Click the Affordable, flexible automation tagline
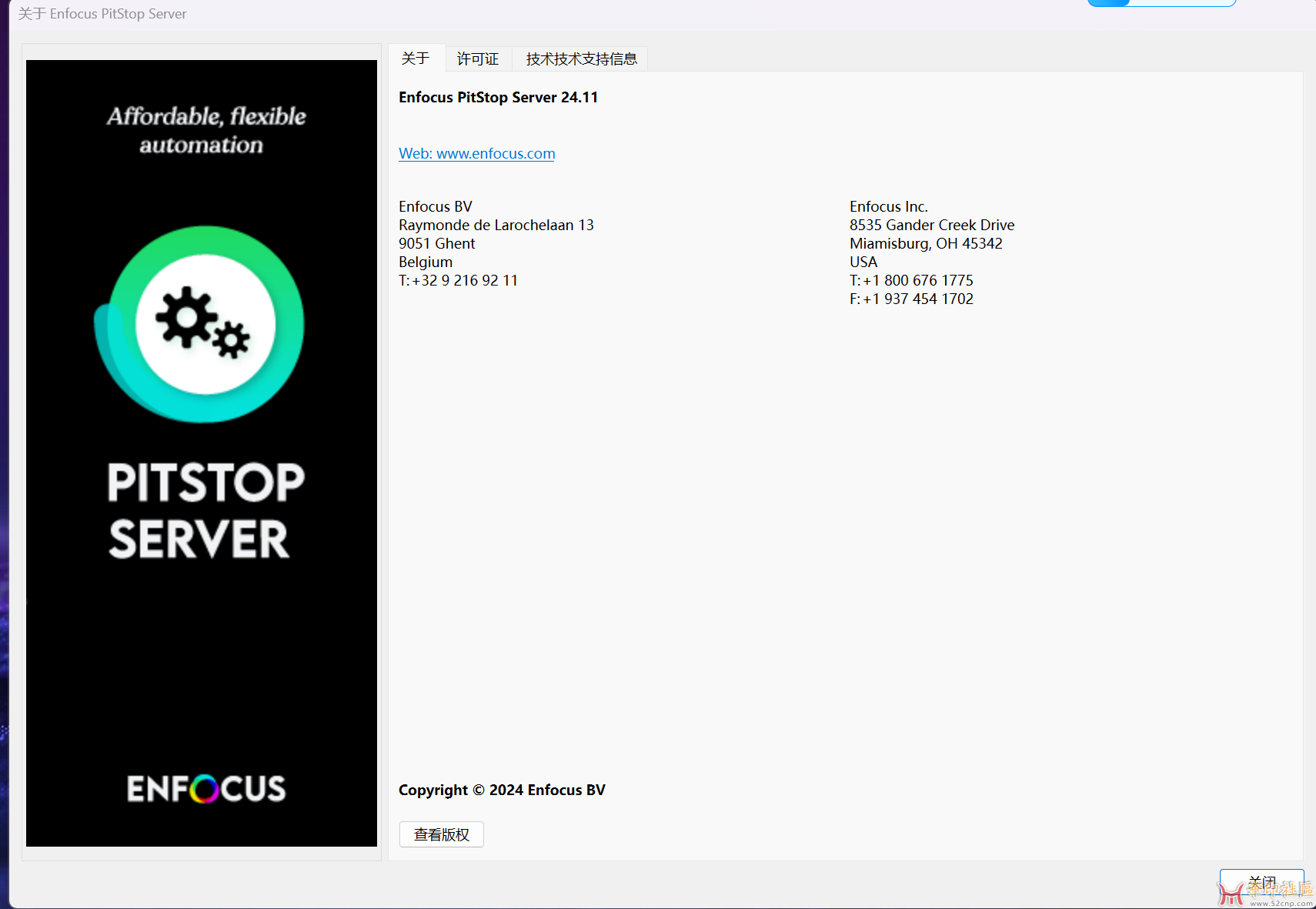Viewport: 1316px width, 909px height. [205, 130]
